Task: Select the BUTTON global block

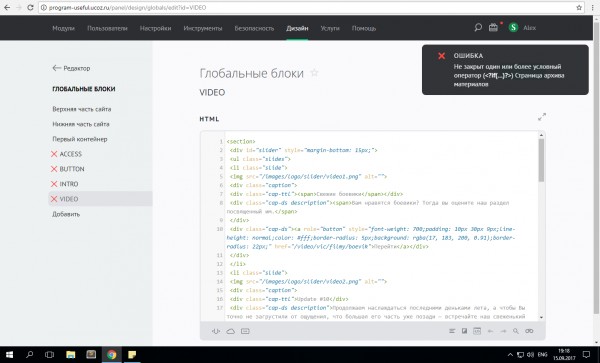Action: click(72, 169)
